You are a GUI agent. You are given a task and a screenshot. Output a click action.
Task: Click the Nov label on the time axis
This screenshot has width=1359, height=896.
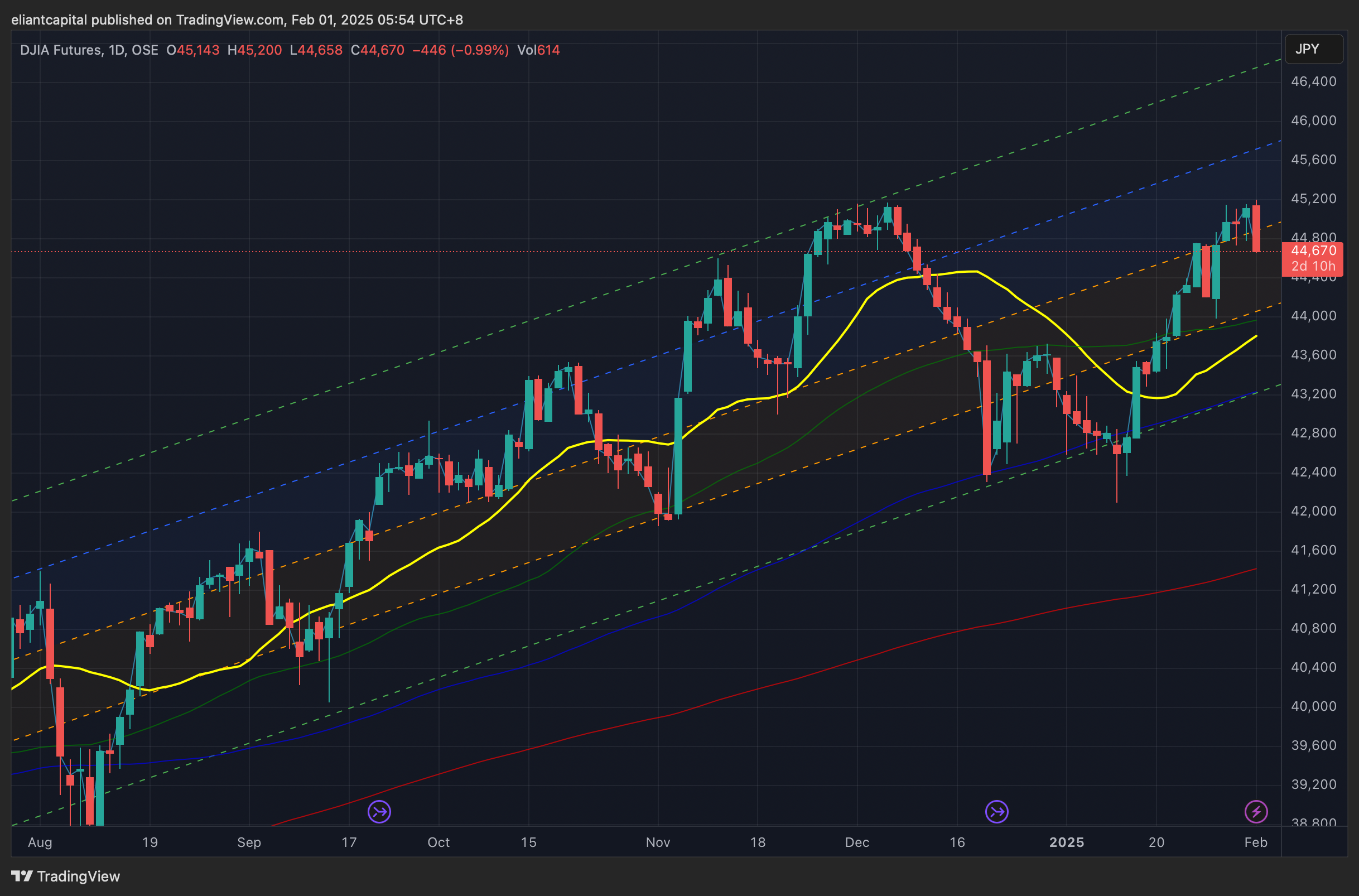click(658, 842)
